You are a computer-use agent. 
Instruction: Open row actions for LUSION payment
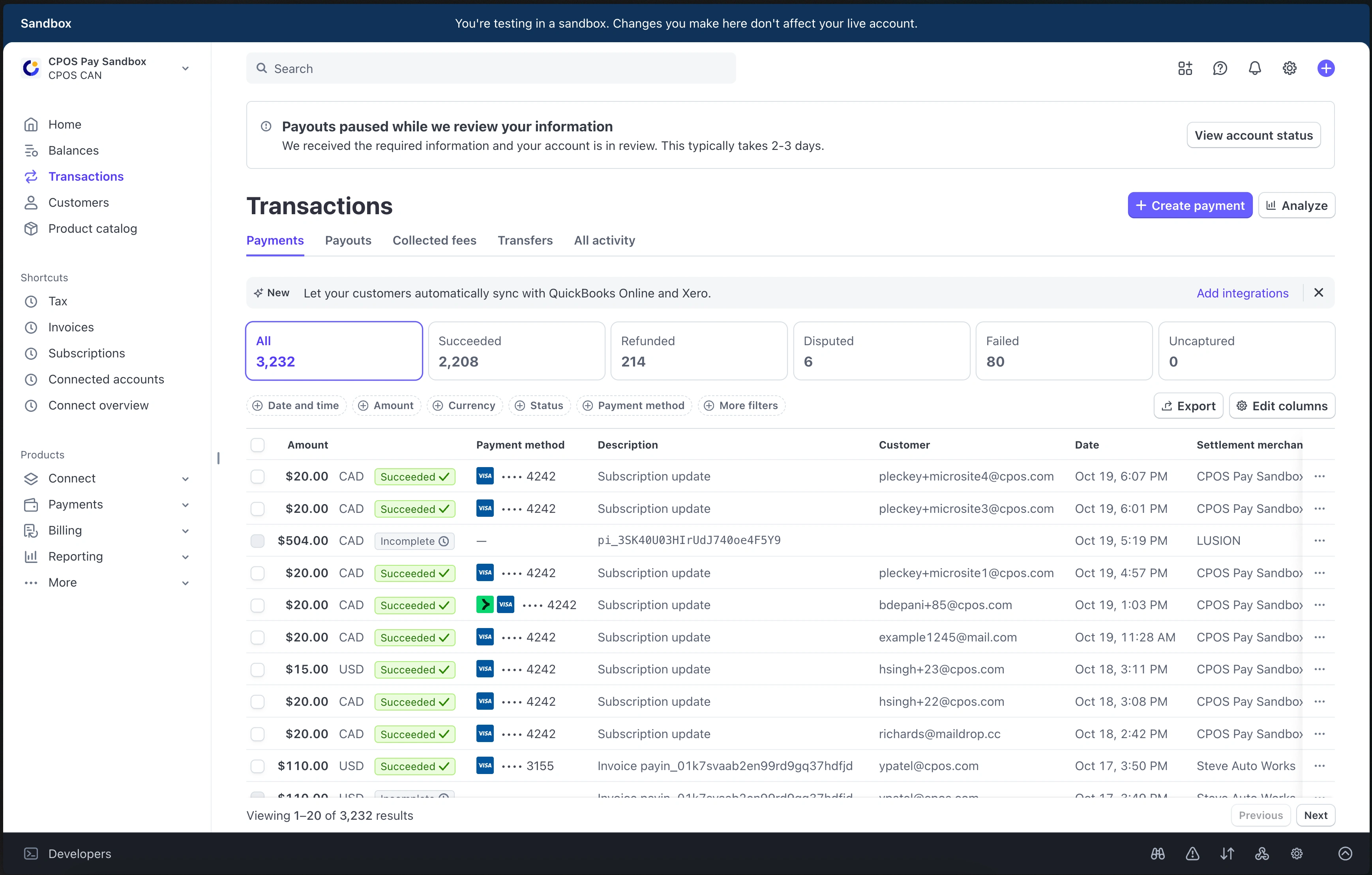click(1320, 540)
